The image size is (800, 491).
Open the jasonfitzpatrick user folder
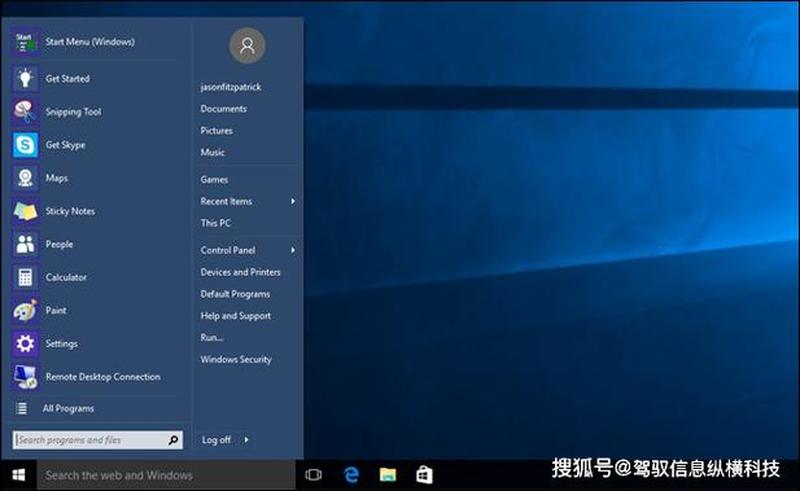point(231,87)
